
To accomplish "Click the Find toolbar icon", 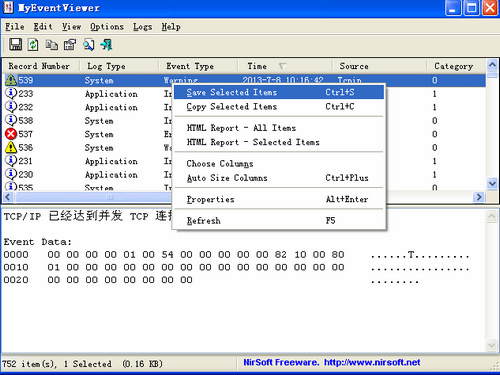I will coord(89,44).
